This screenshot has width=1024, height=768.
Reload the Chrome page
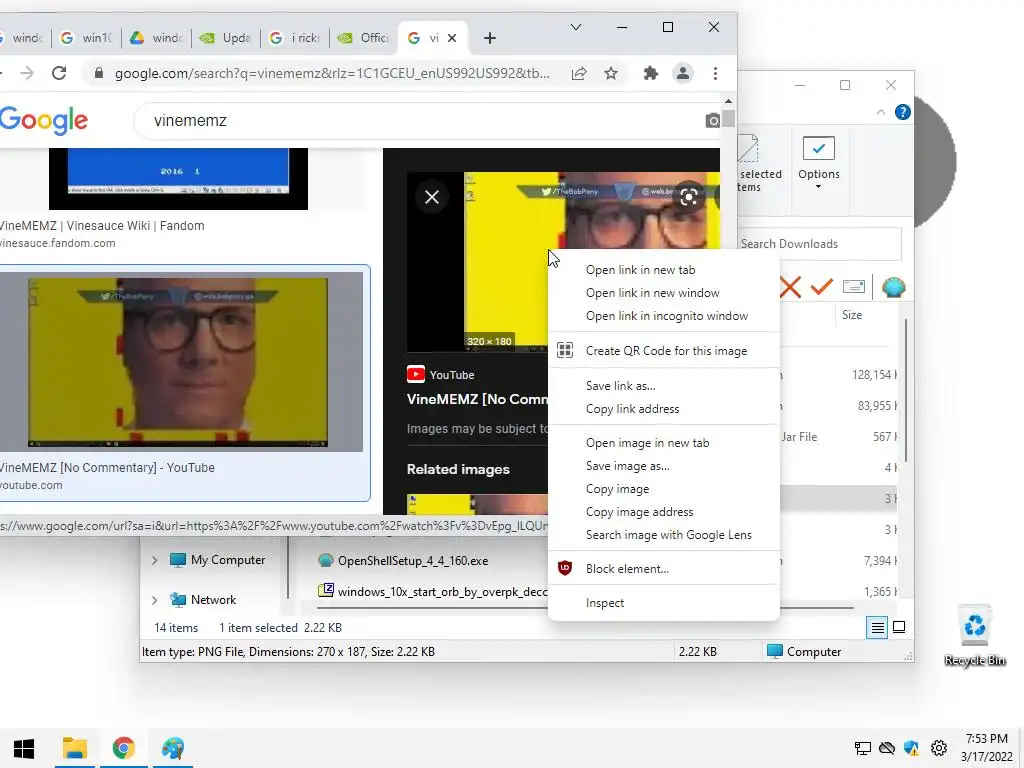point(59,73)
